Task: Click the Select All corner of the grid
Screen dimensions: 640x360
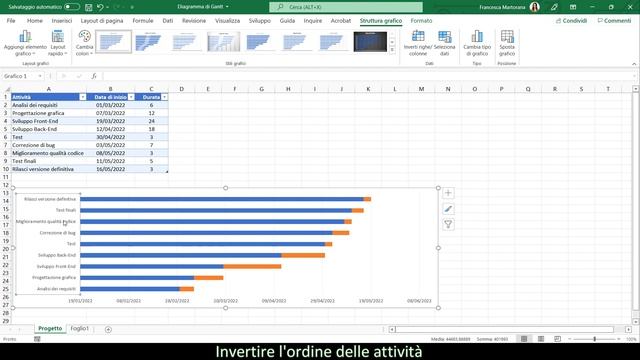Action: pos(7,89)
